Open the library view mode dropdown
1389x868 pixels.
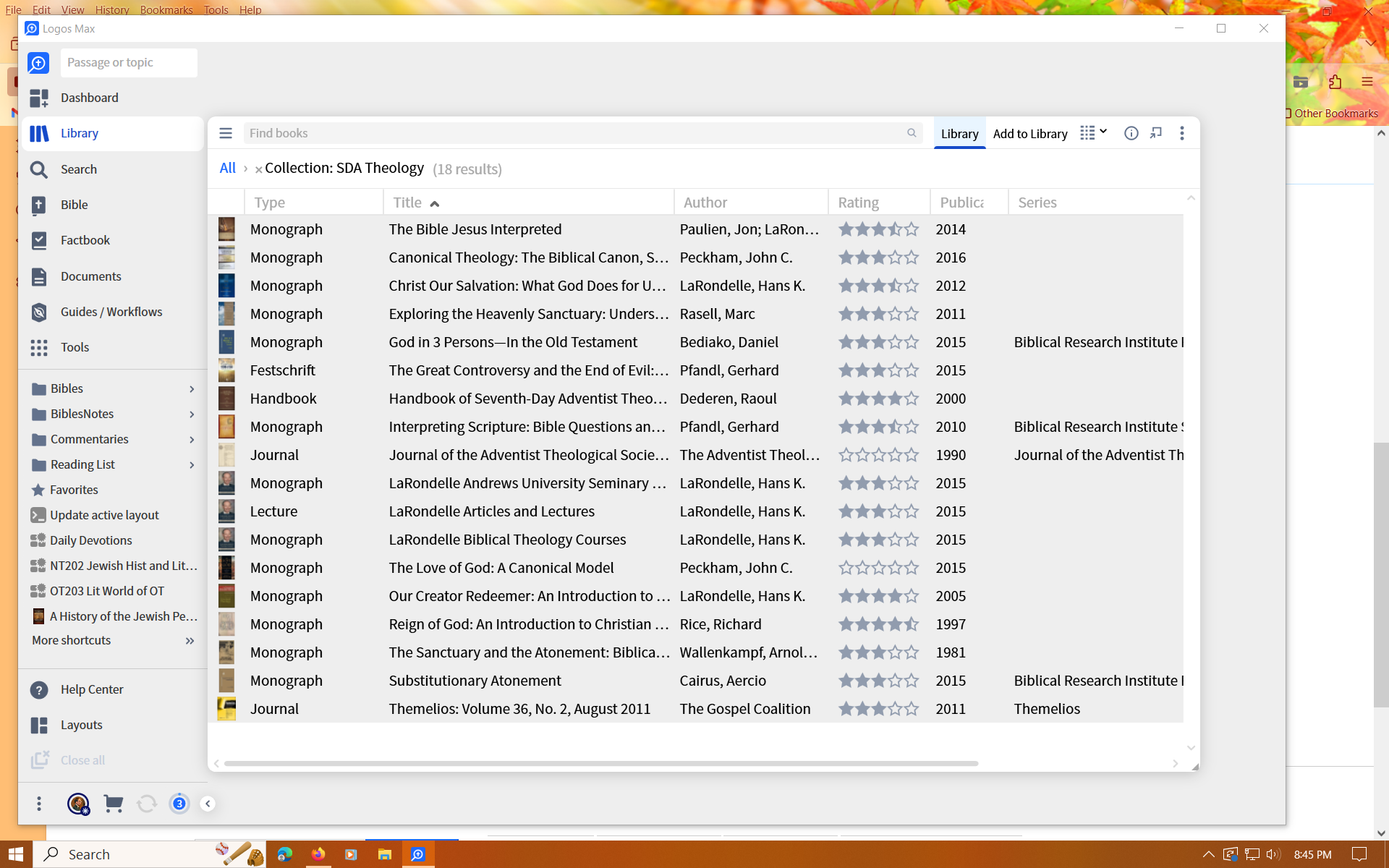pyautogui.click(x=1093, y=132)
